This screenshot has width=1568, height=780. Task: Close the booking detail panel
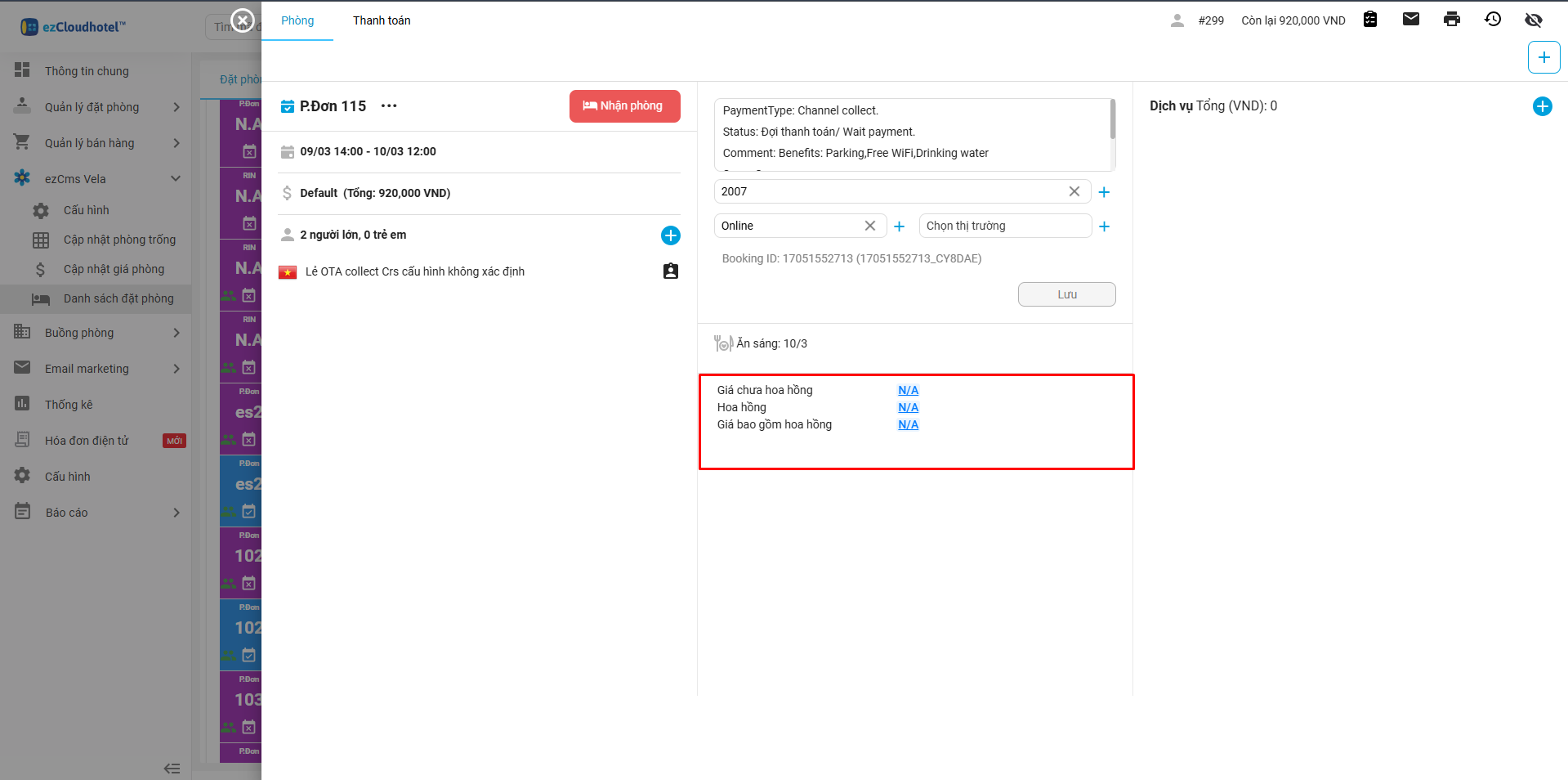(243, 20)
